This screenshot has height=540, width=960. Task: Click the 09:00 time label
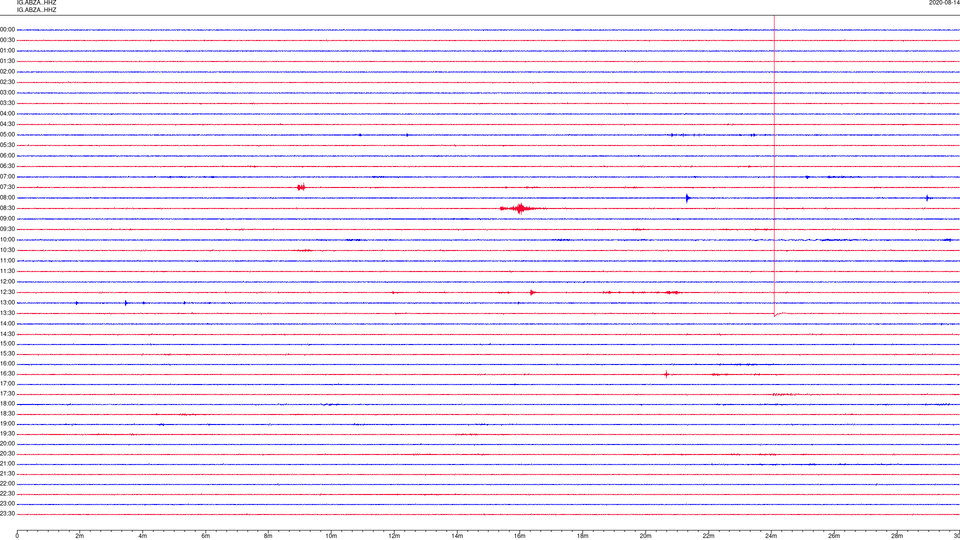pyautogui.click(x=7, y=219)
